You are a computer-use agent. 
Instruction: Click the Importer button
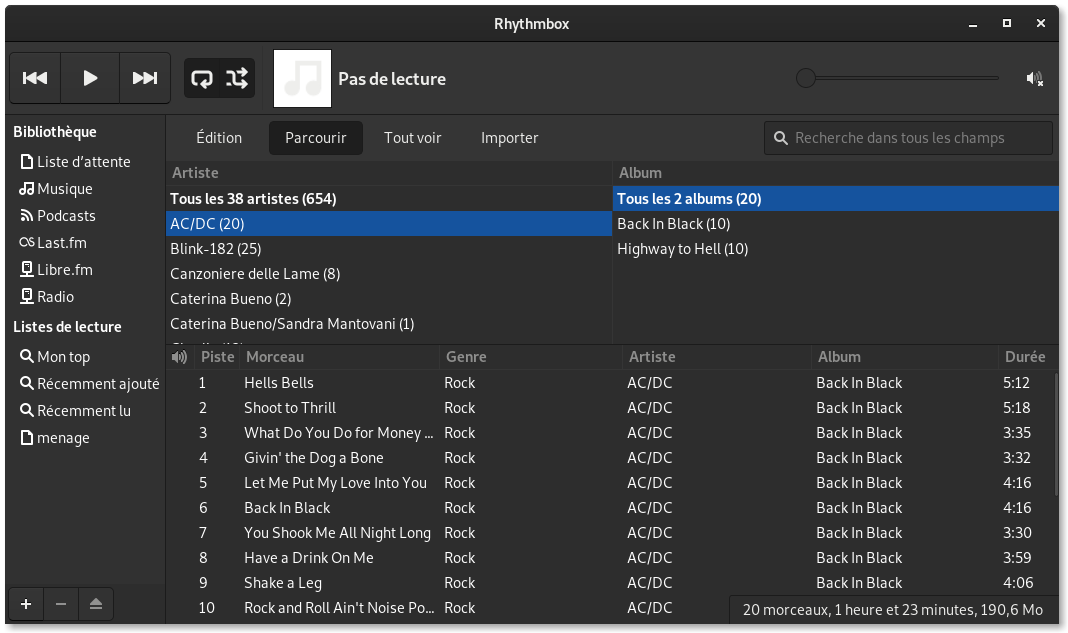click(509, 137)
